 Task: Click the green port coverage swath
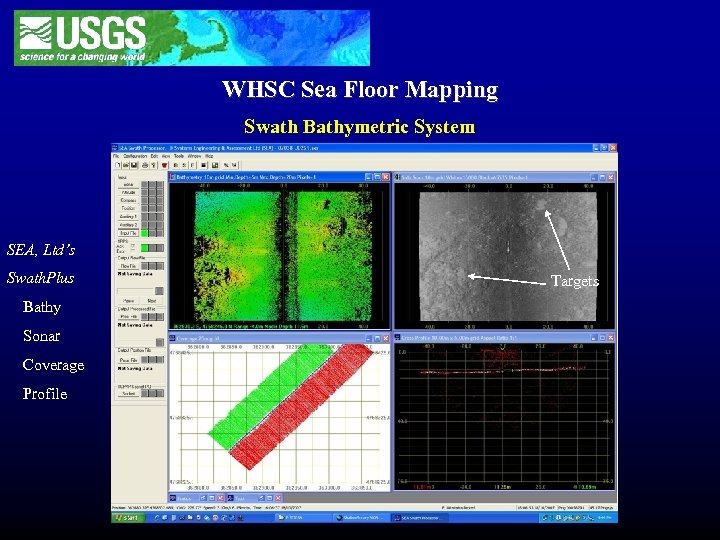271,397
